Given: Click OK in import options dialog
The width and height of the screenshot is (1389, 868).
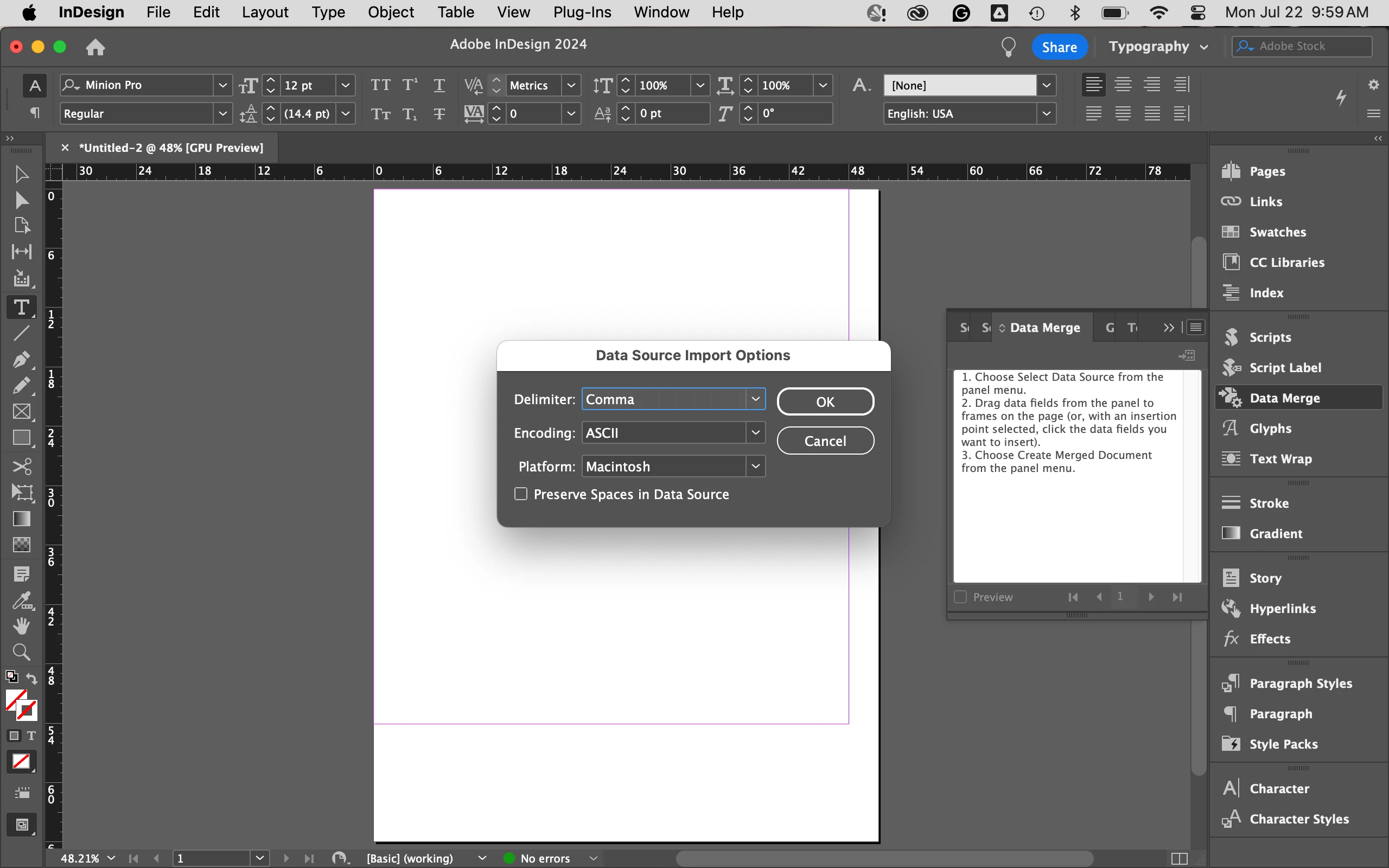Looking at the screenshot, I should click(x=825, y=401).
